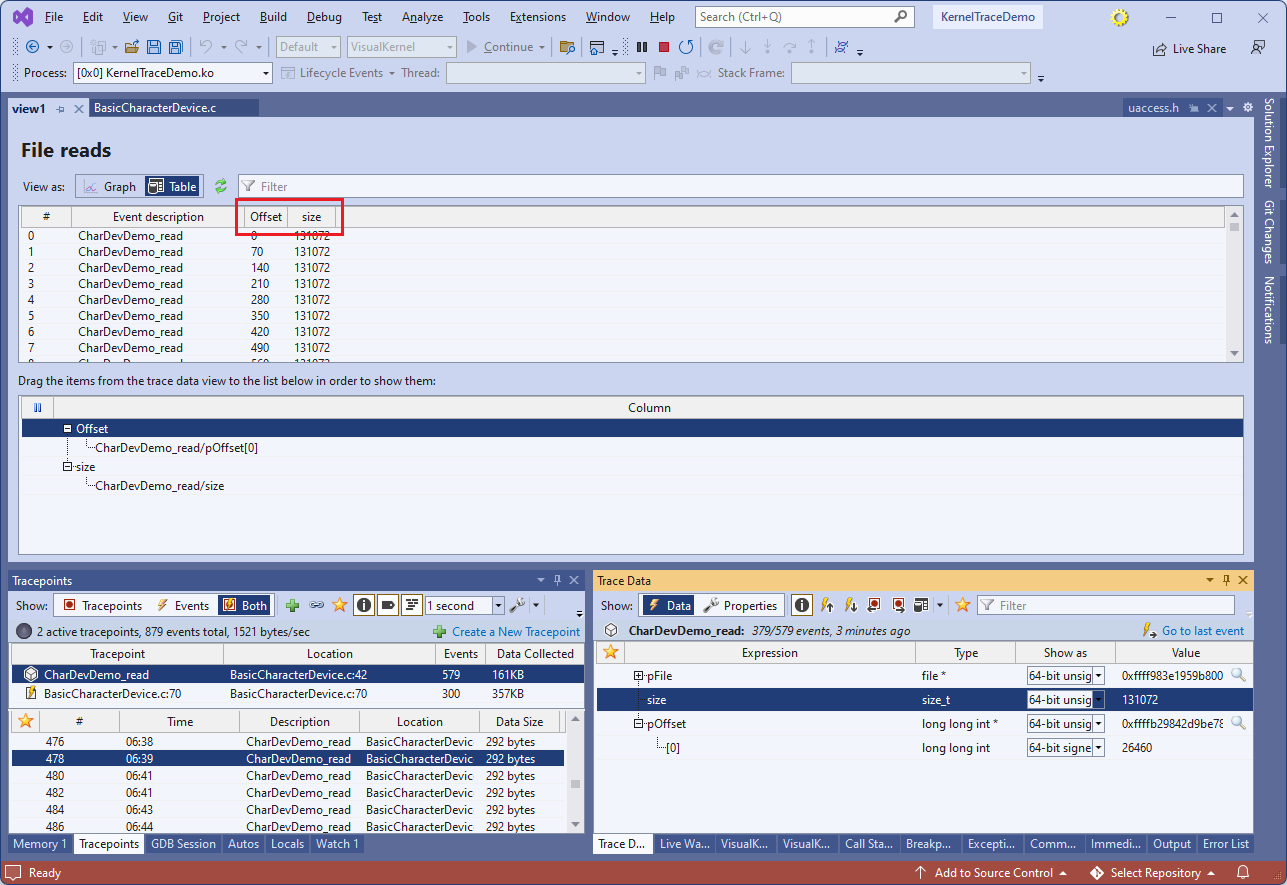Click the next event lightning icon in Trace Data

coord(850,605)
